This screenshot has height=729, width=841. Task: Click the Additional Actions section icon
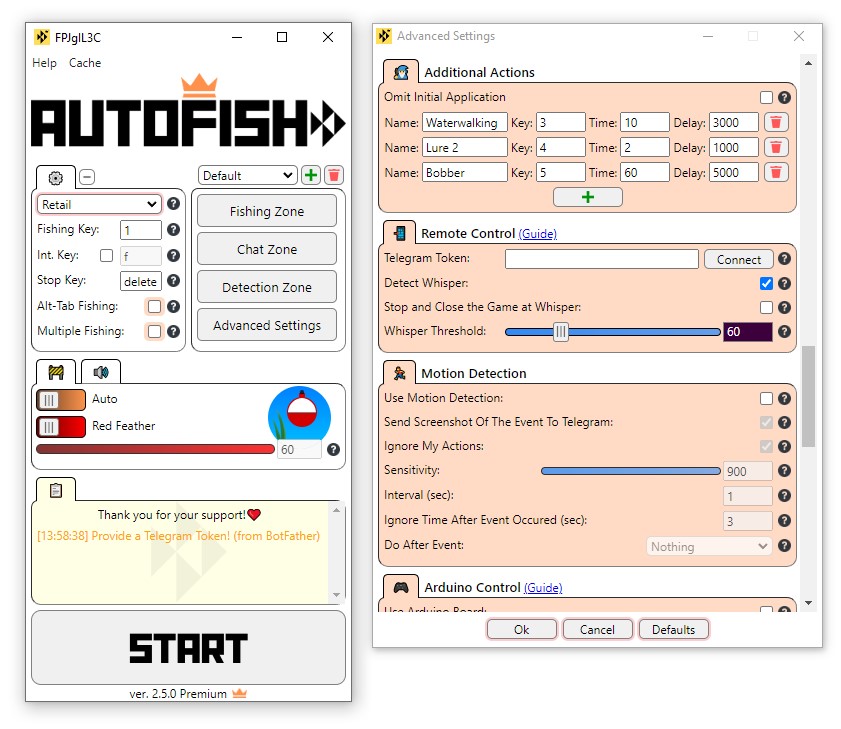[401, 72]
